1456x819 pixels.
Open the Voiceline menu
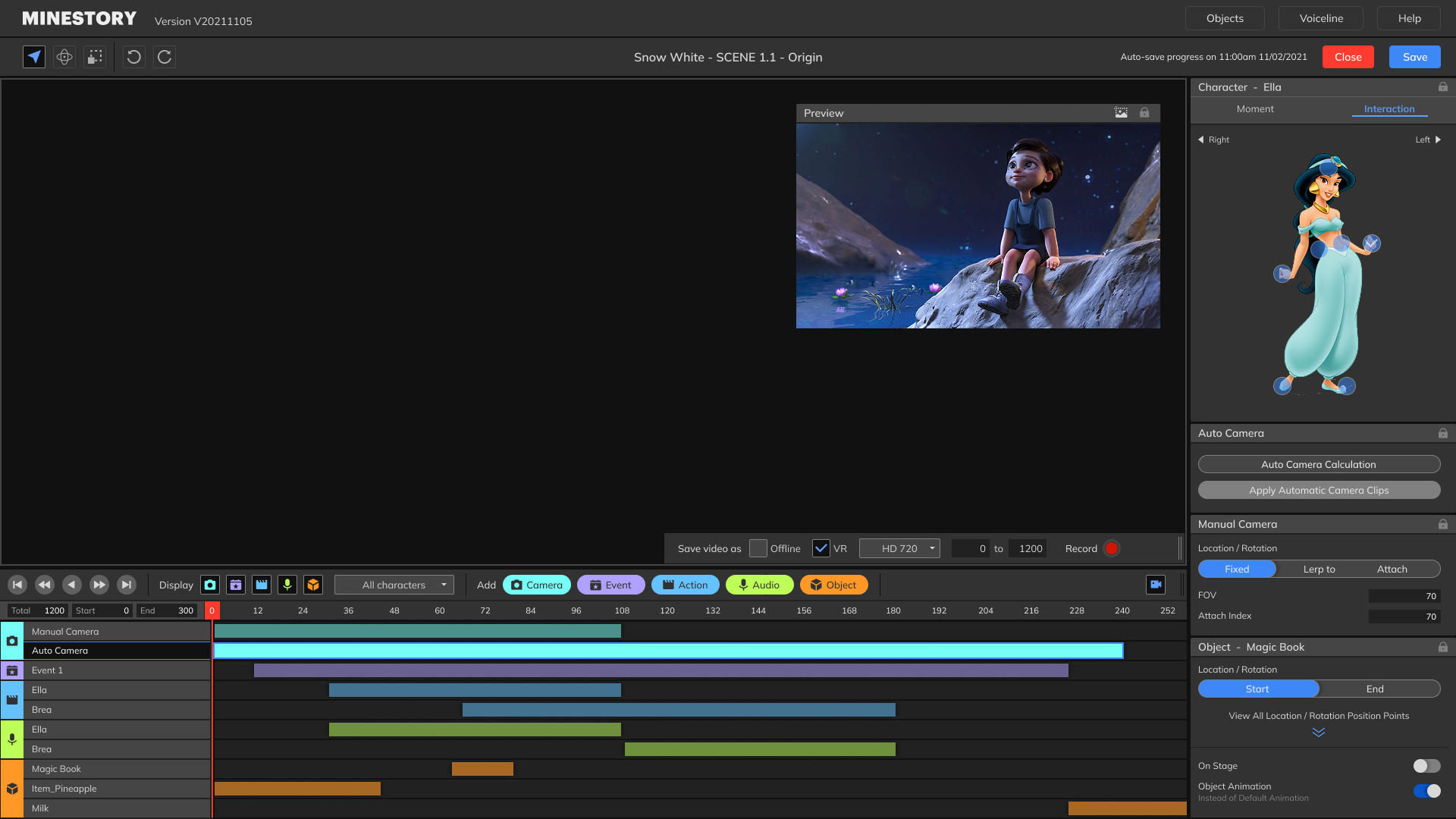click(x=1321, y=18)
